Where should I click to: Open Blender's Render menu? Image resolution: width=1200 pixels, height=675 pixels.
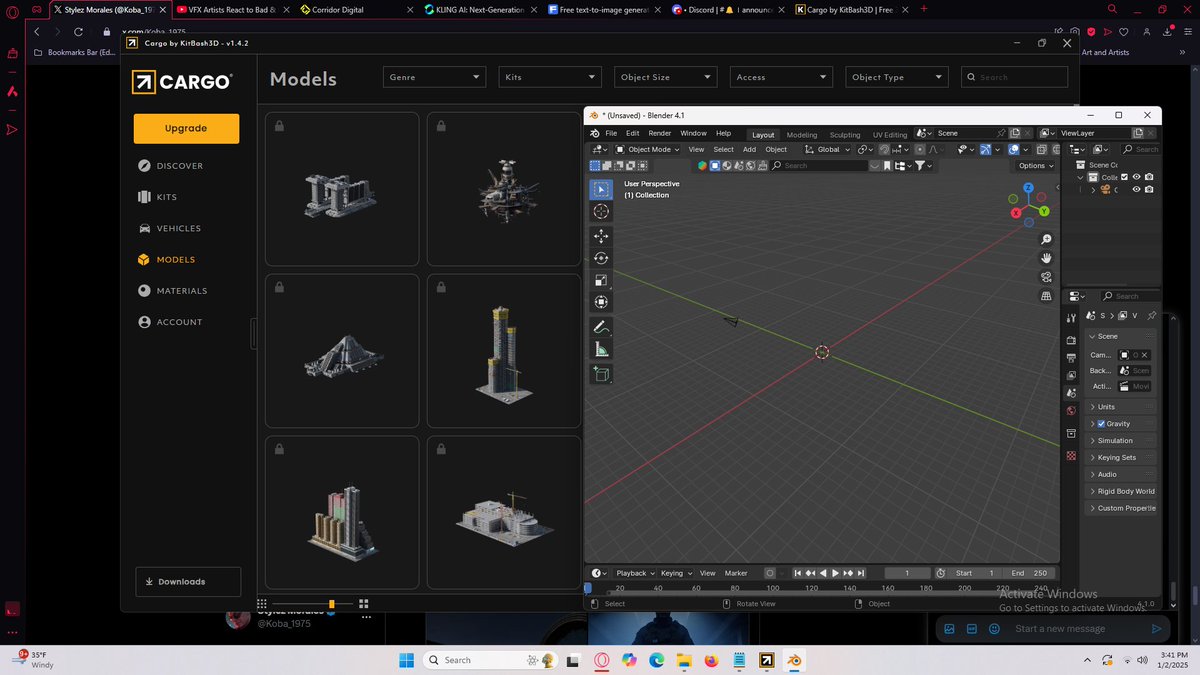click(660, 133)
